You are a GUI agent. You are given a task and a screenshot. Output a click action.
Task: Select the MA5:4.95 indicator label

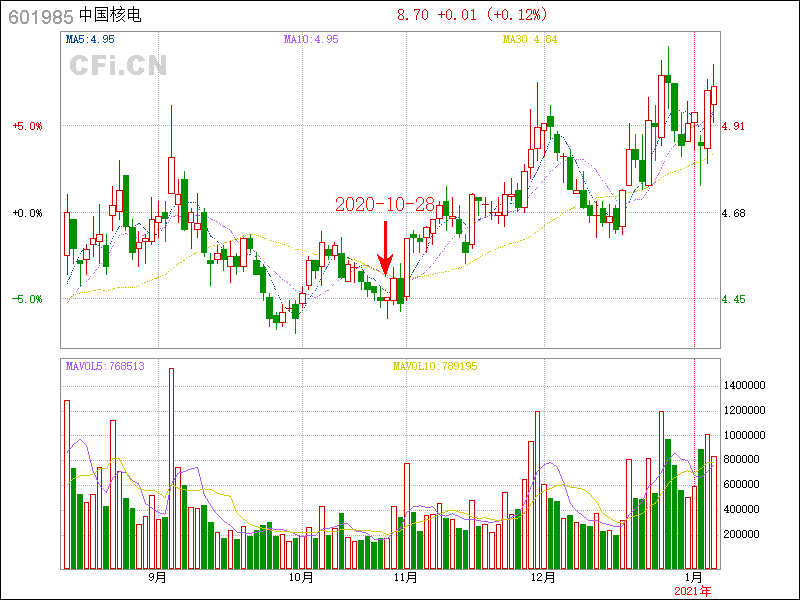(90, 39)
